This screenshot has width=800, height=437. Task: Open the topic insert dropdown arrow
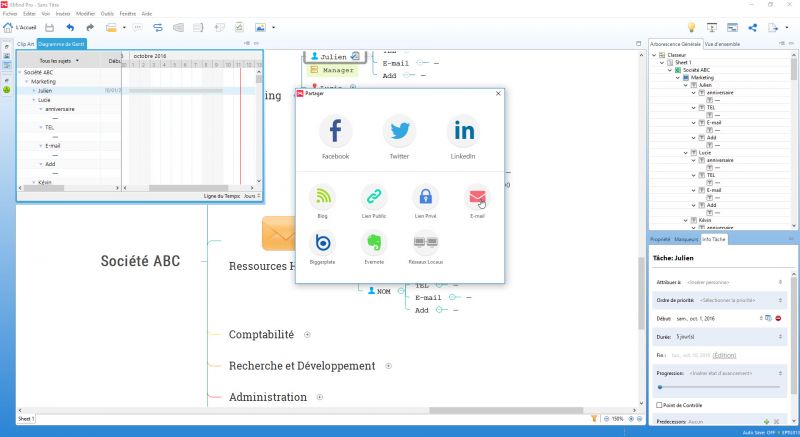(124, 28)
